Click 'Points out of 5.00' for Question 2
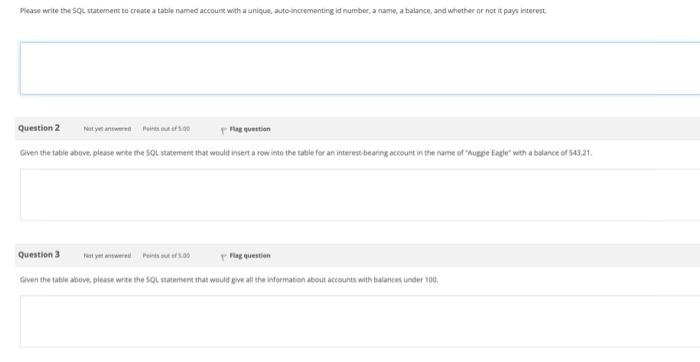 166,129
